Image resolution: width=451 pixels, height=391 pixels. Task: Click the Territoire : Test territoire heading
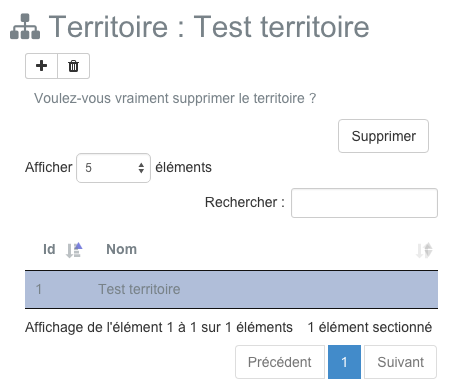209,27
